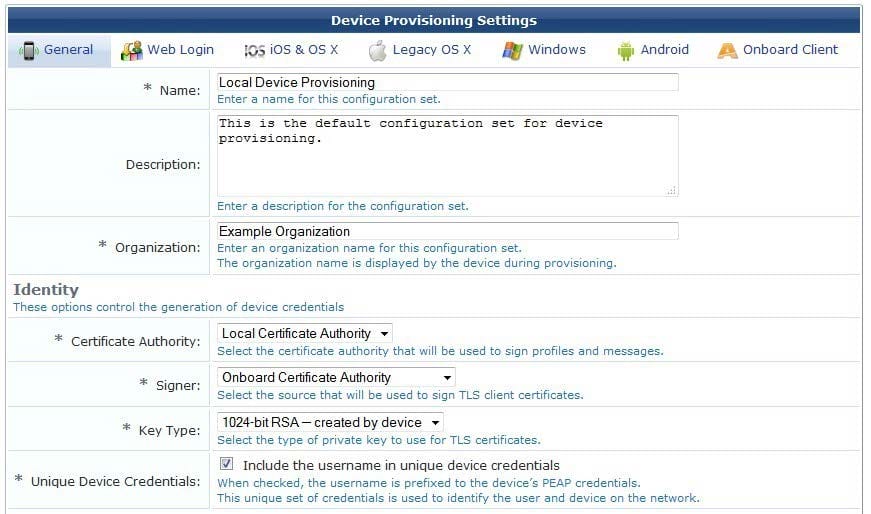
Task: Click the iOS logo icon
Action: point(254,51)
